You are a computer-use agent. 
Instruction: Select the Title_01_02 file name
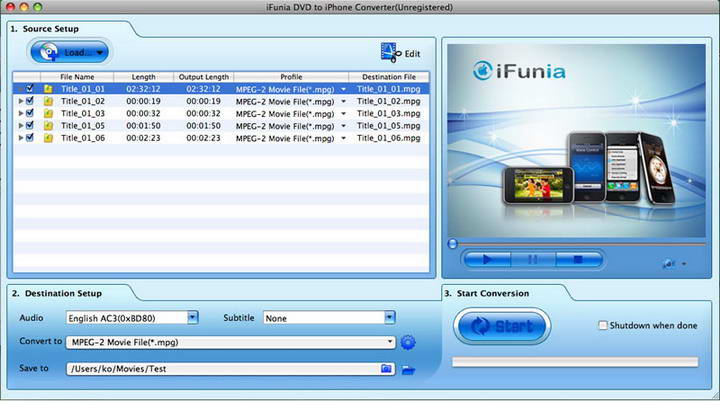click(x=83, y=101)
